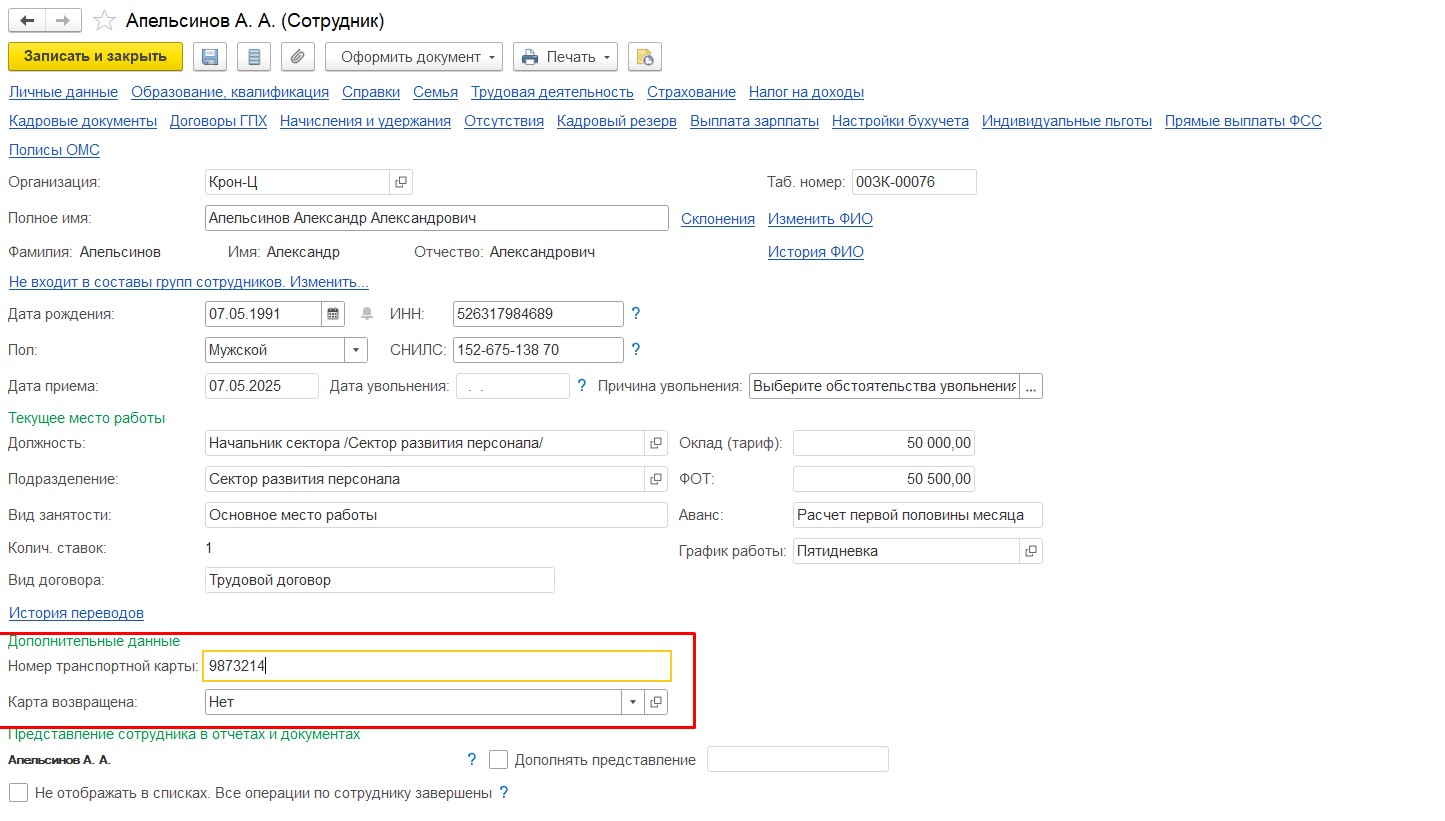1445x821 pixels.
Task: Open the Трудовая деятельность section
Action: (x=552, y=92)
